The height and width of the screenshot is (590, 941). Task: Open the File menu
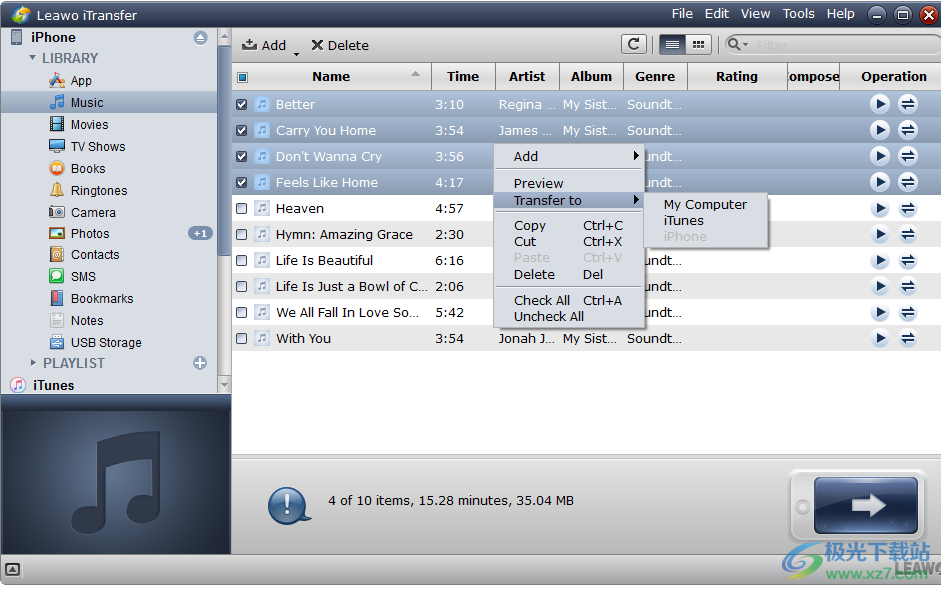(x=682, y=14)
